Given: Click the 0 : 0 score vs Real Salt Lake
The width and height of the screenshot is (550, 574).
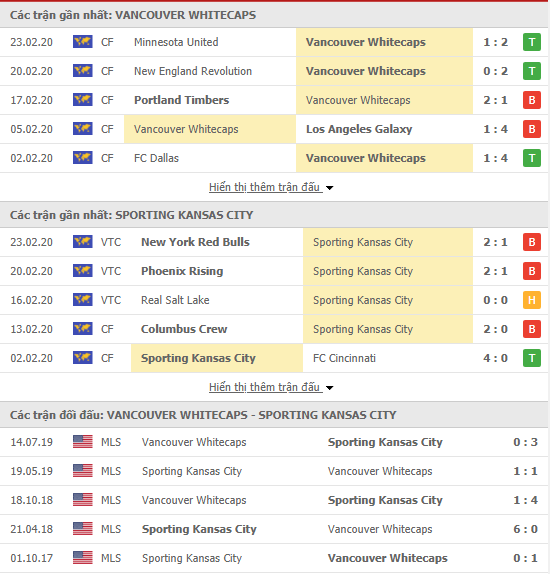Looking at the screenshot, I should [x=495, y=300].
